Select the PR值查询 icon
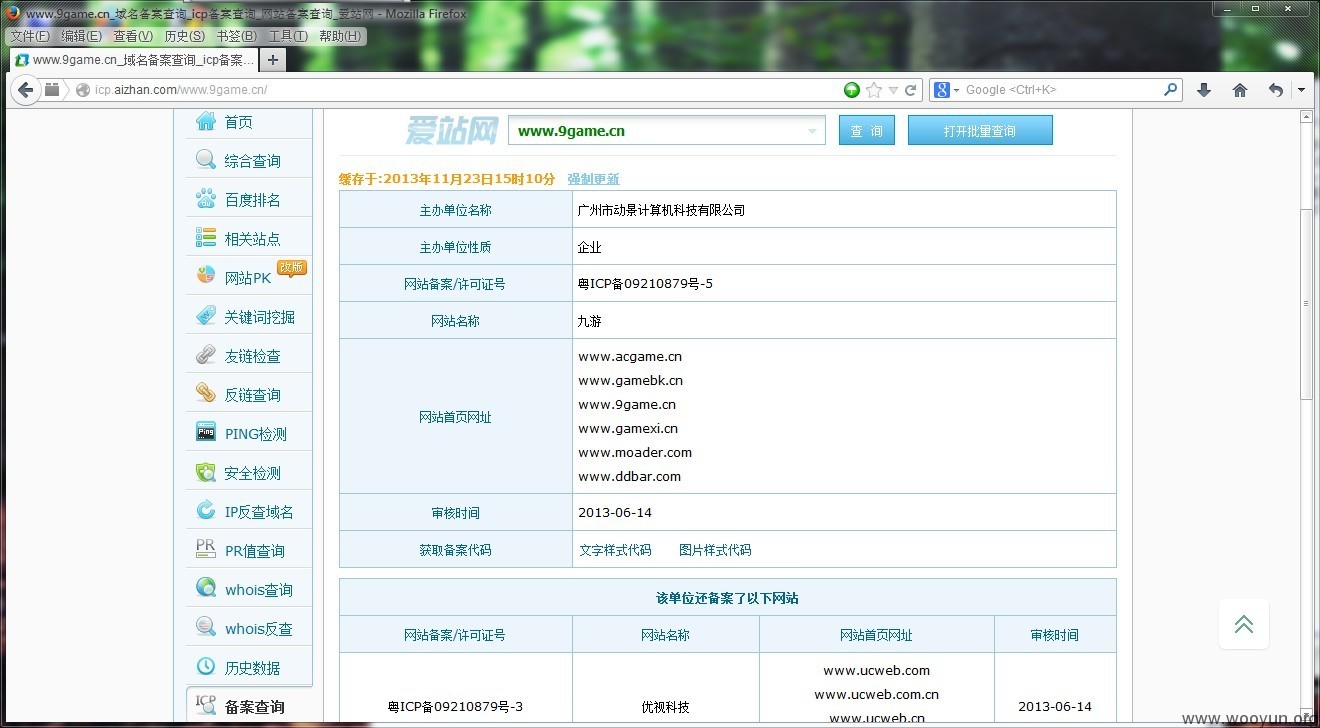Screen dimensions: 1320x728 206,549
